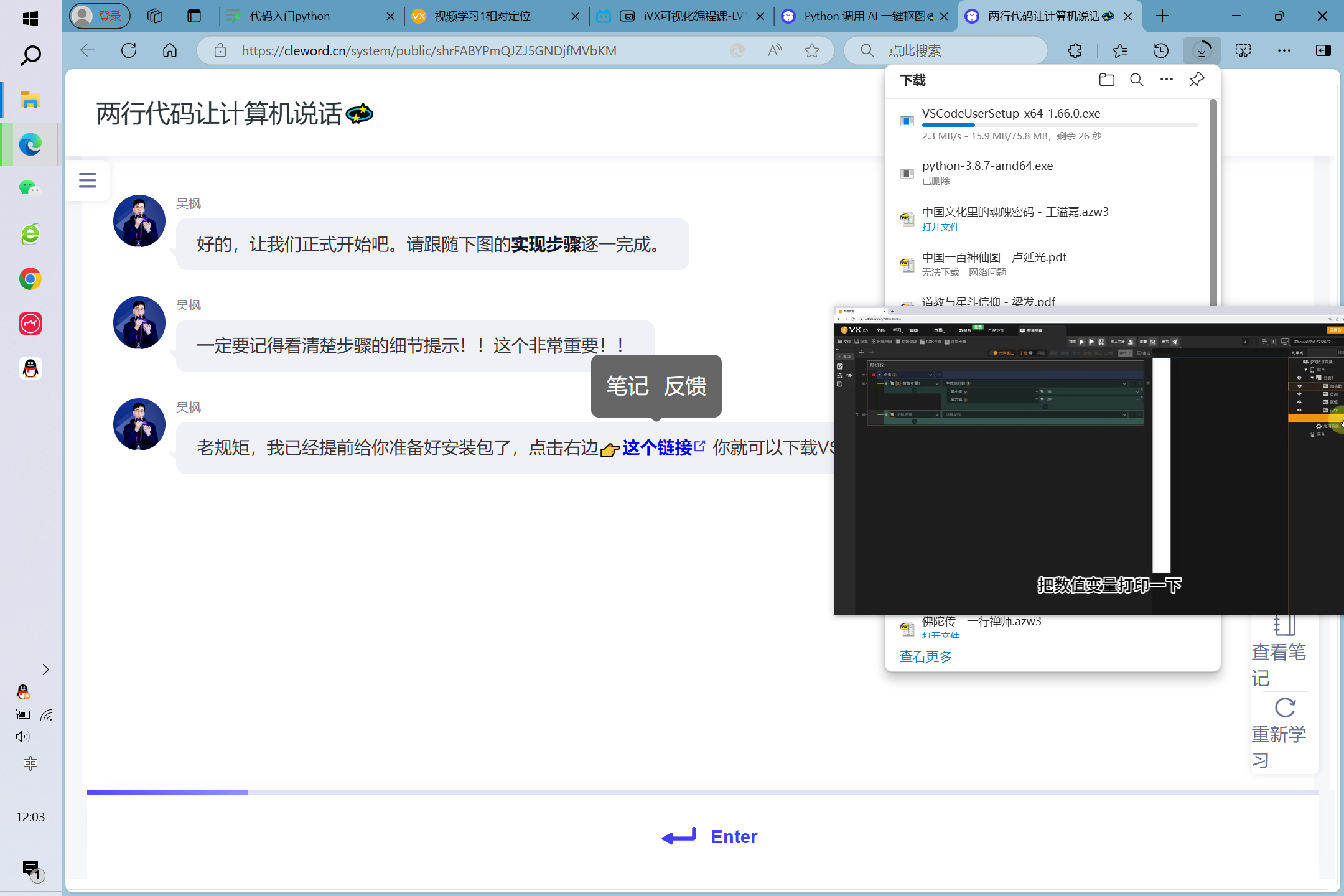The width and height of the screenshot is (1344, 896).
Task: Open the hamburger menu on the lesson page
Action: (88, 180)
